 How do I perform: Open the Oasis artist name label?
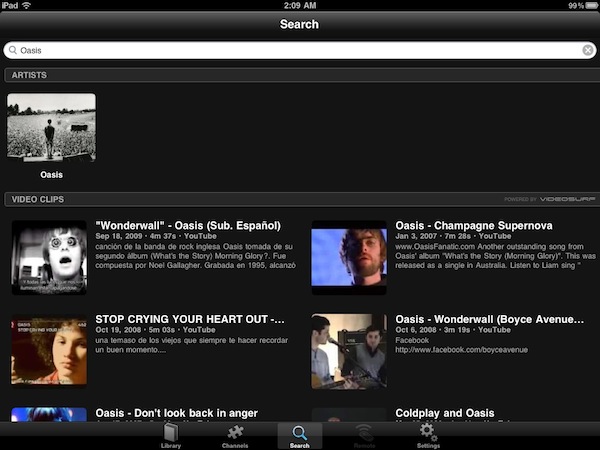tap(51, 175)
